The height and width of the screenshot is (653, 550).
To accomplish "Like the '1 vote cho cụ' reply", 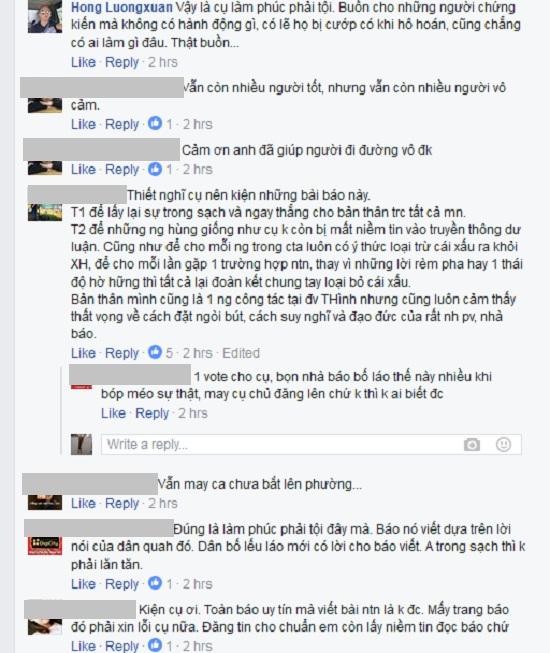I will 113,413.
